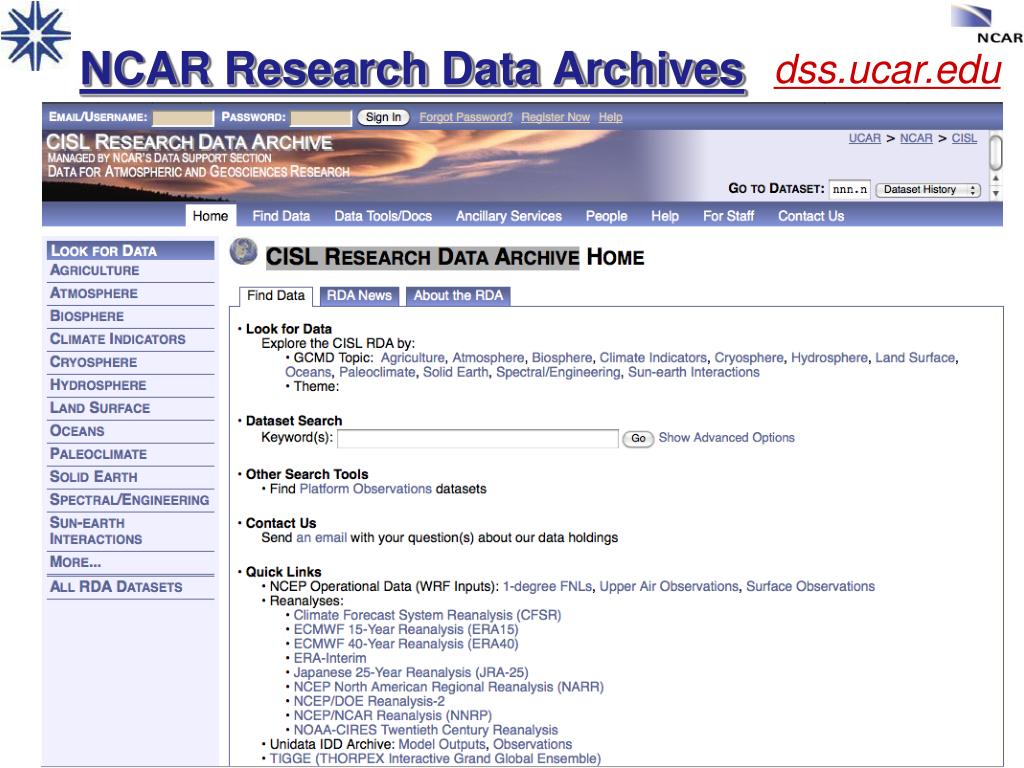Open Climate Forecast System Reanalysis (CFSR)
Image resolution: width=1024 pixels, height=768 pixels.
[x=427, y=615]
